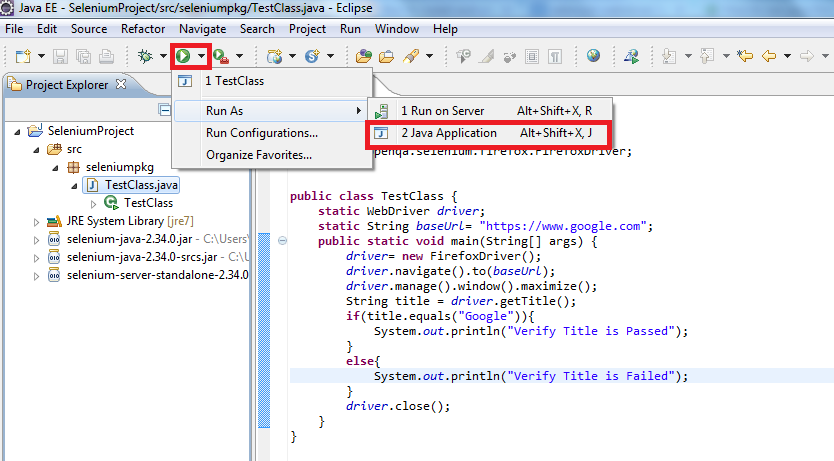Expand the selenium-java-2.34.0.jar node

36,240
